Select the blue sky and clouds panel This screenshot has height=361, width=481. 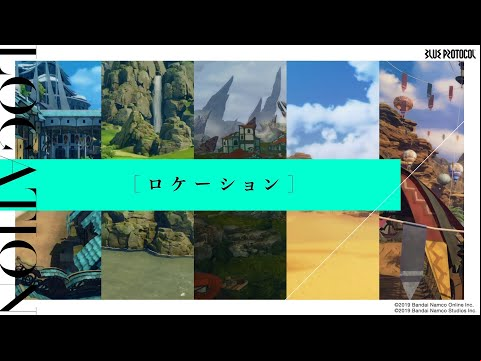[333, 110]
